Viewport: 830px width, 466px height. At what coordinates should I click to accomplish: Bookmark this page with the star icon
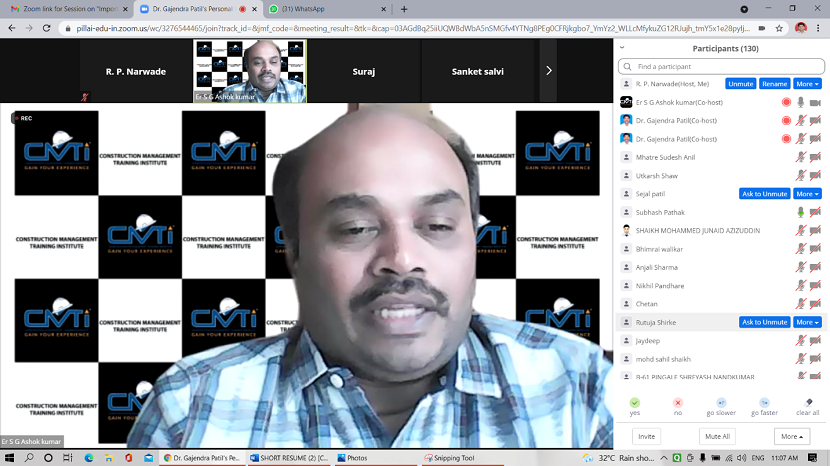779,28
